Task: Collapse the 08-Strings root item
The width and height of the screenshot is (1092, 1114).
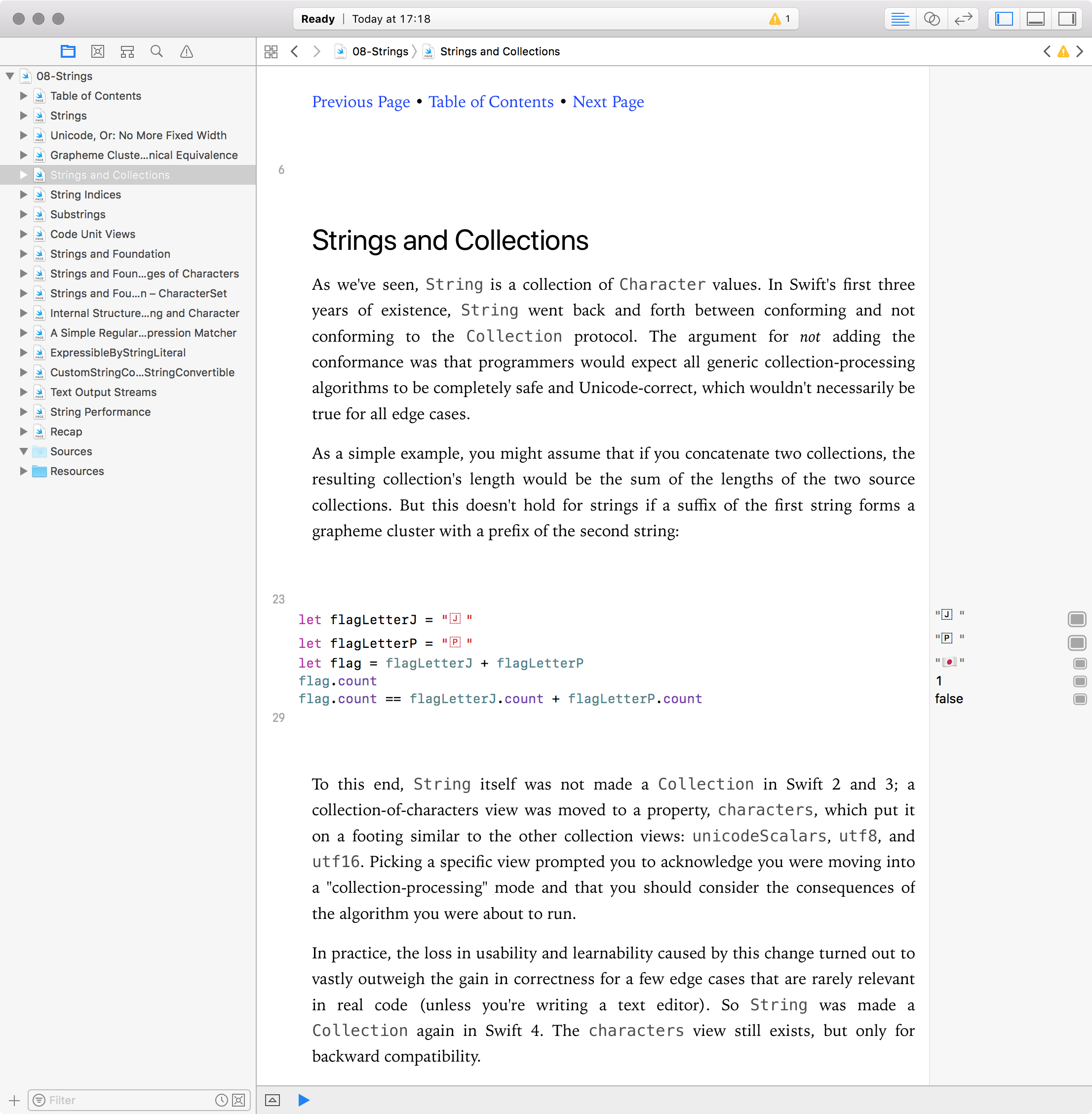Action: (10, 76)
